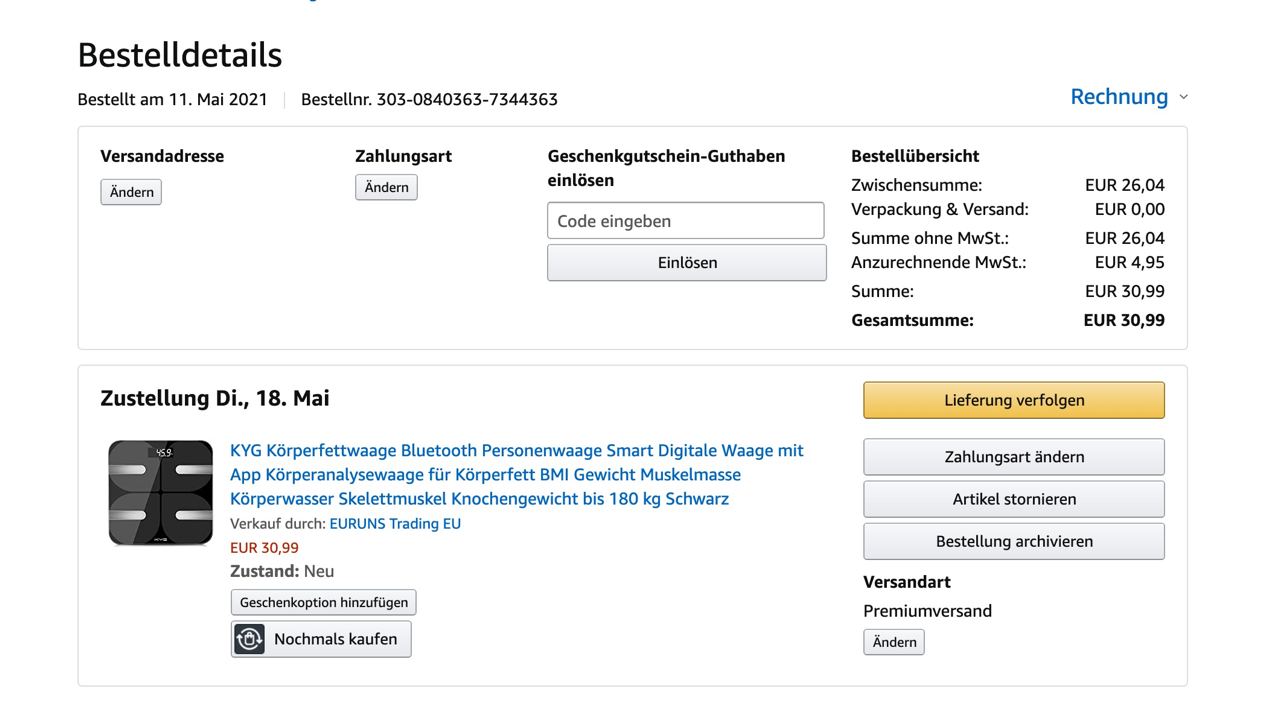Cancel item via Artikel stornieren
The width and height of the screenshot is (1280, 705).
click(1014, 499)
